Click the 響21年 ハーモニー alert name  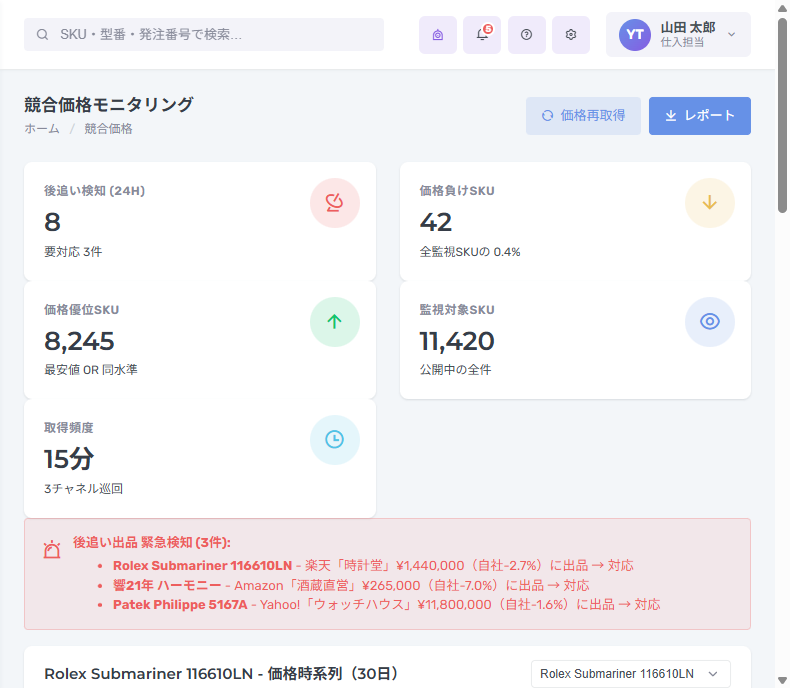click(167, 585)
